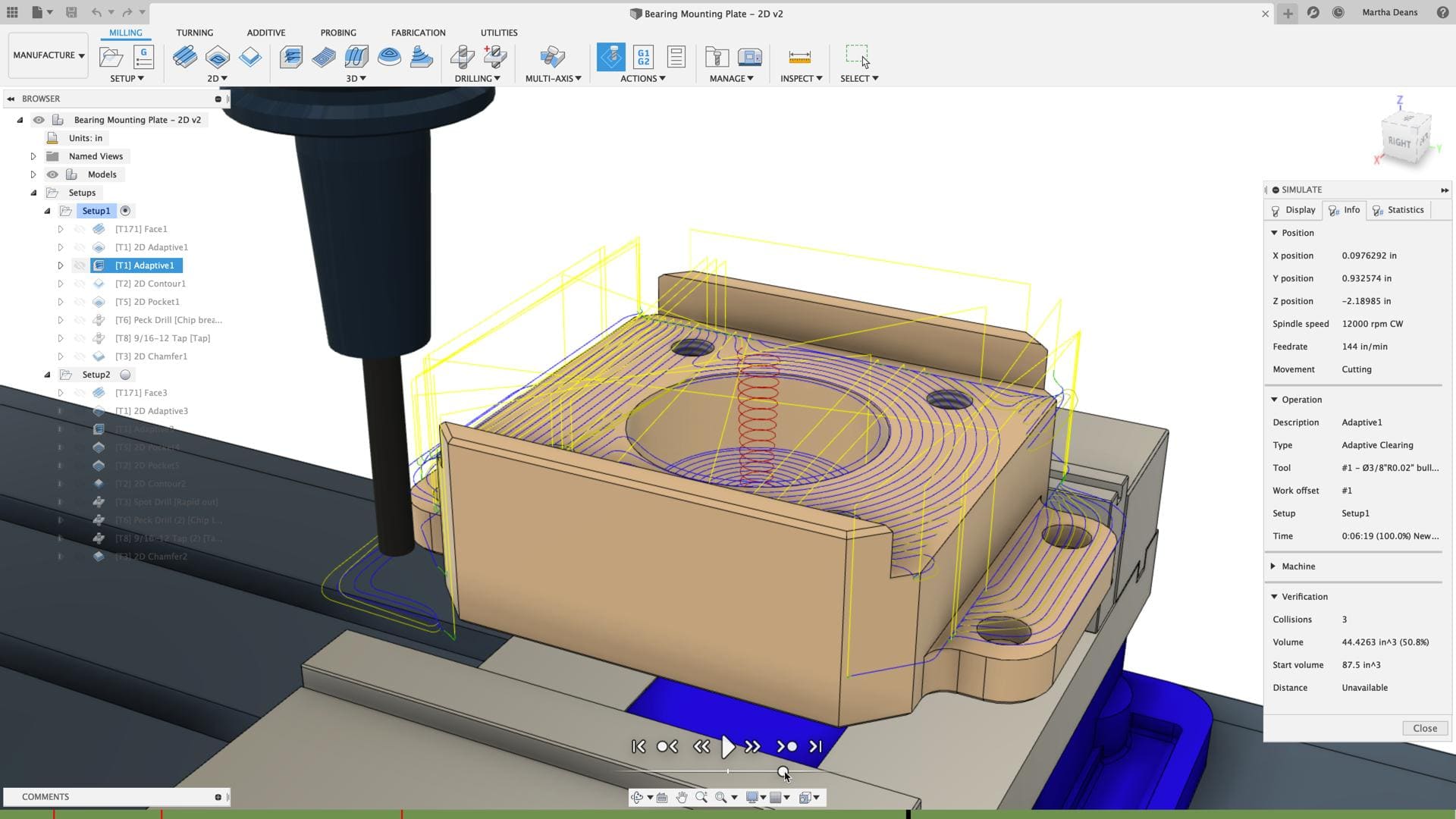Click the ViewCube RIGHT face
This screenshot has width=1456, height=819.
pos(1400,142)
